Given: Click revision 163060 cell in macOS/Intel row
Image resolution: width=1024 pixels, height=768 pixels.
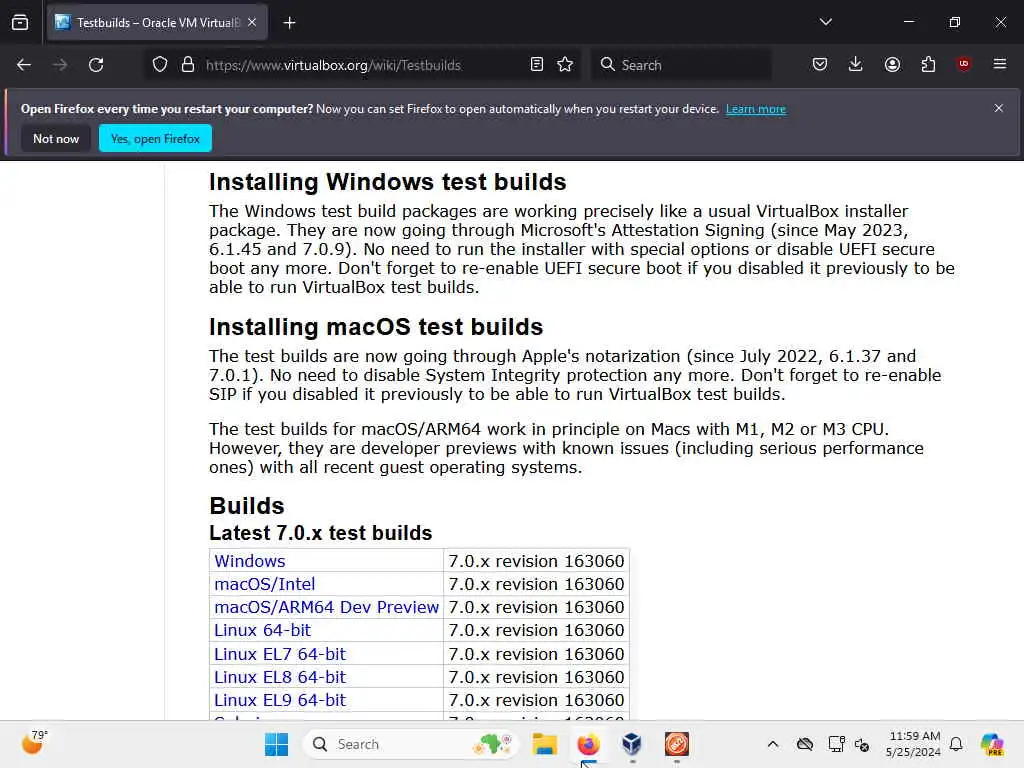Looking at the screenshot, I should (x=536, y=584).
